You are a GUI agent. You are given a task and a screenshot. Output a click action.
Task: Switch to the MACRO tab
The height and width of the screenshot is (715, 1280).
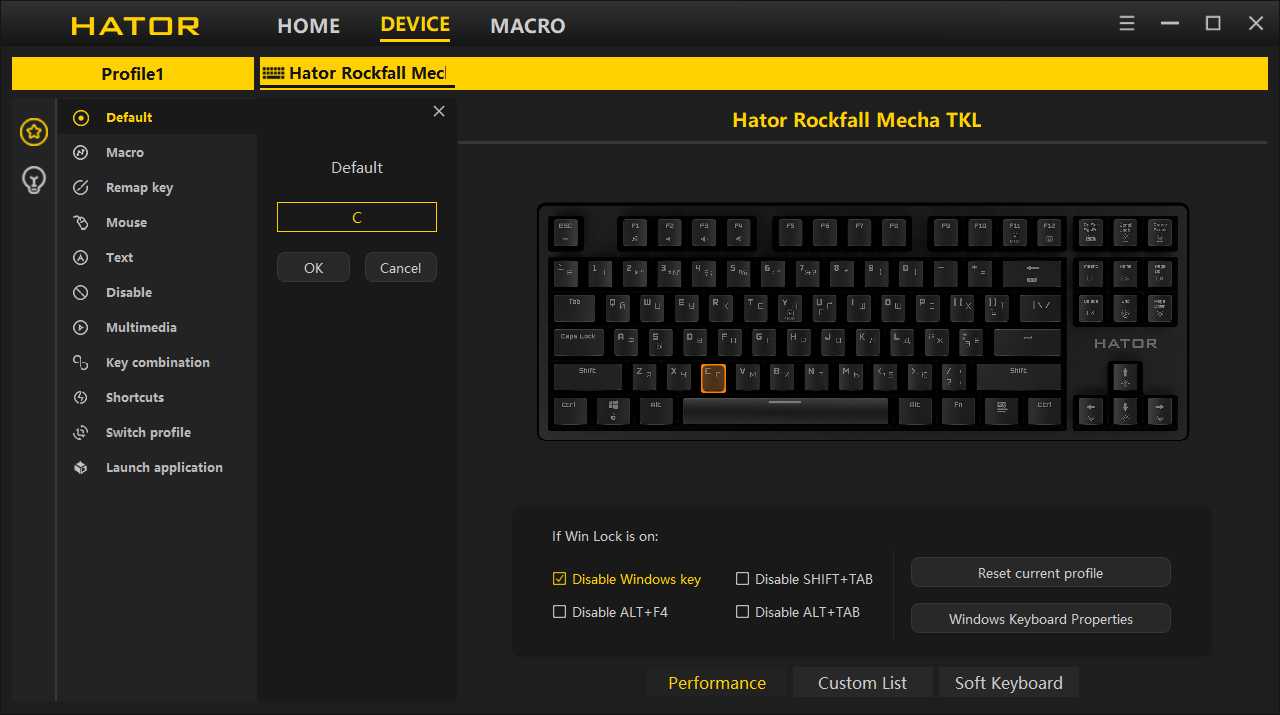[x=528, y=26]
